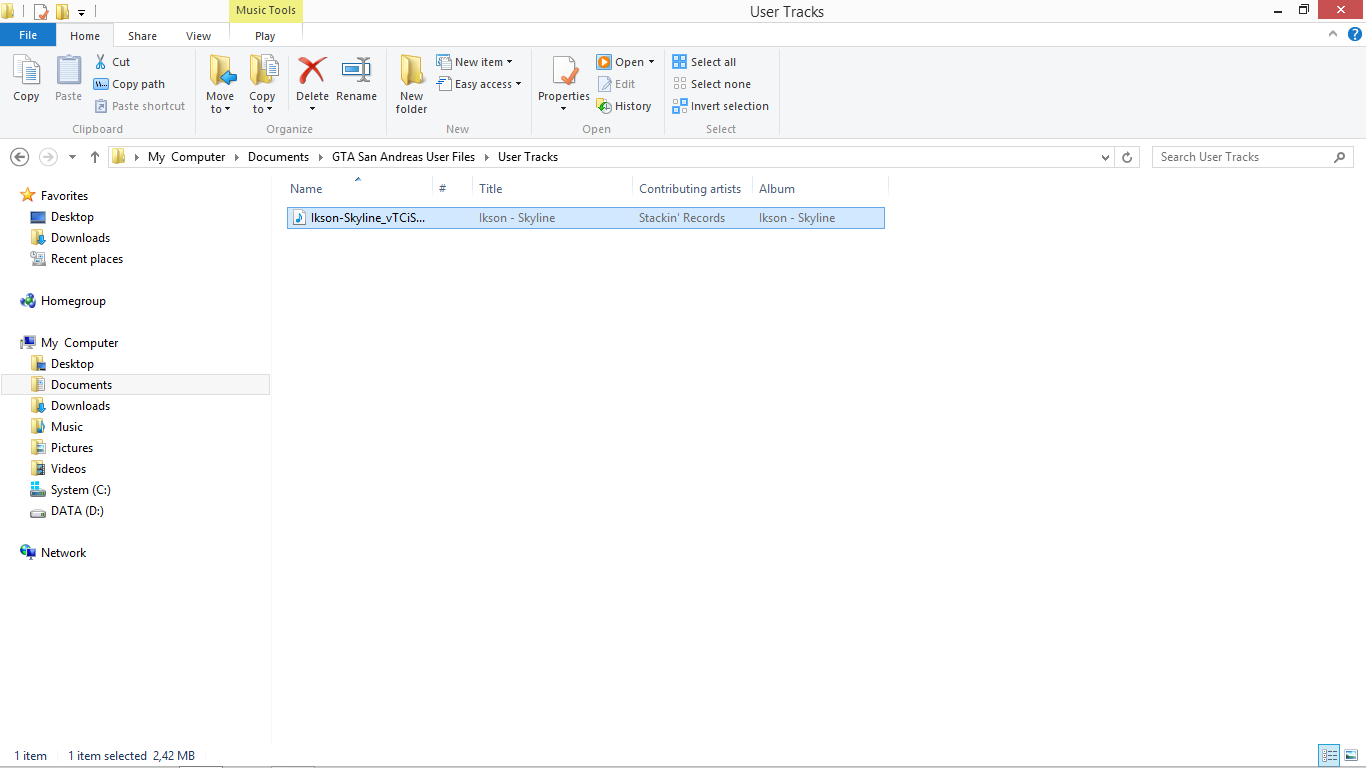
Task: Expand the Easy access dropdown
Action: pos(480,84)
